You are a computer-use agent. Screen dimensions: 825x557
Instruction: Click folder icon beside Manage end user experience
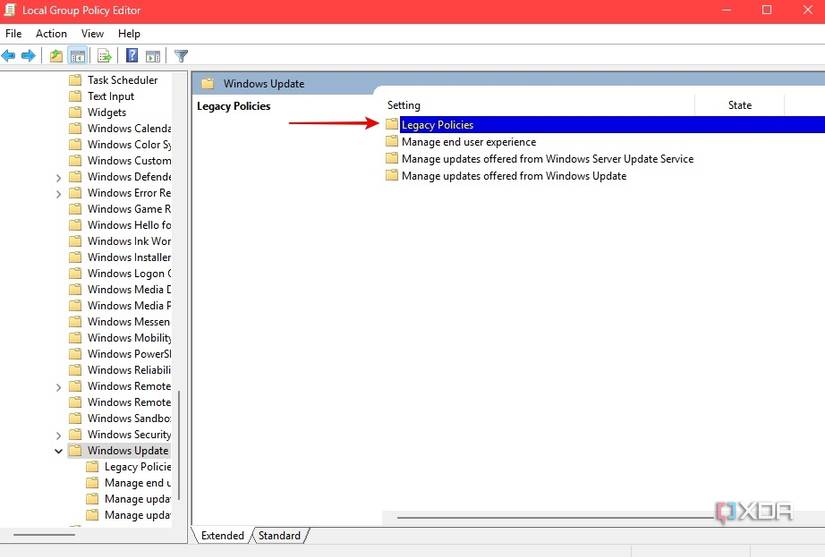click(x=391, y=141)
